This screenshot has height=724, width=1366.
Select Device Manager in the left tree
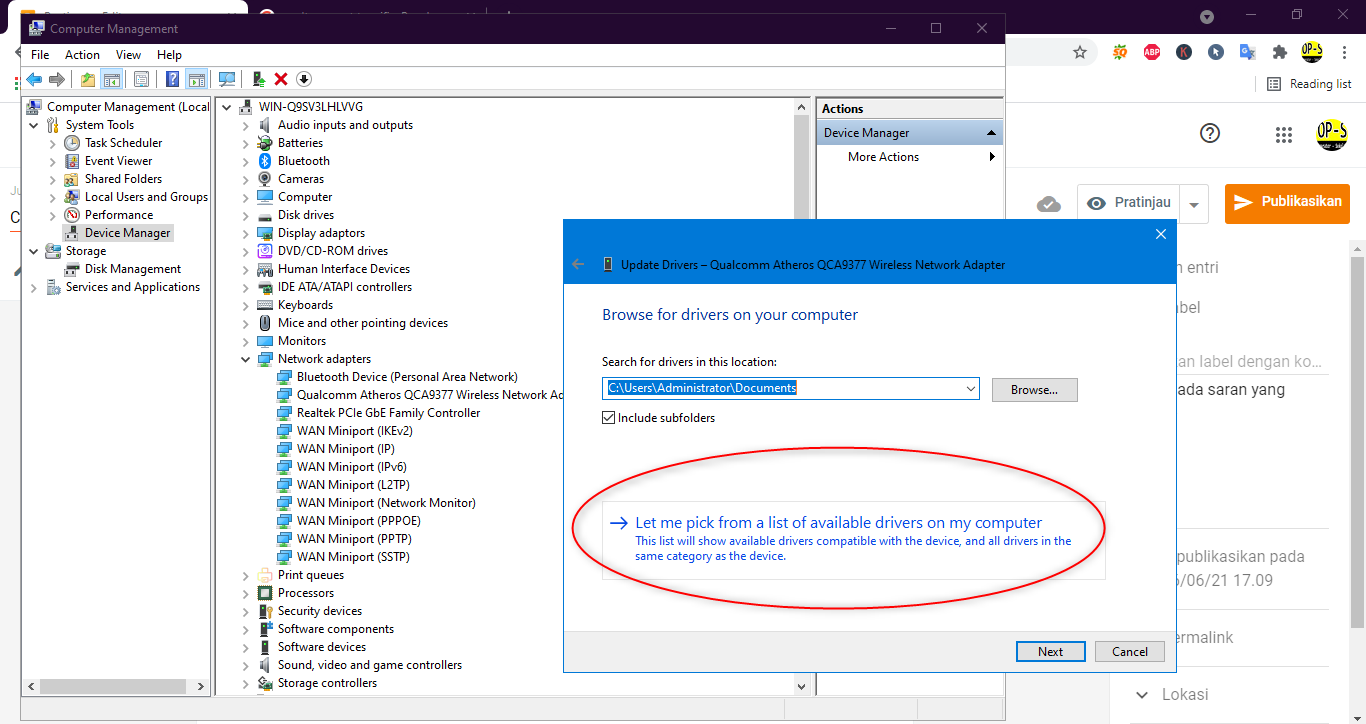118,233
